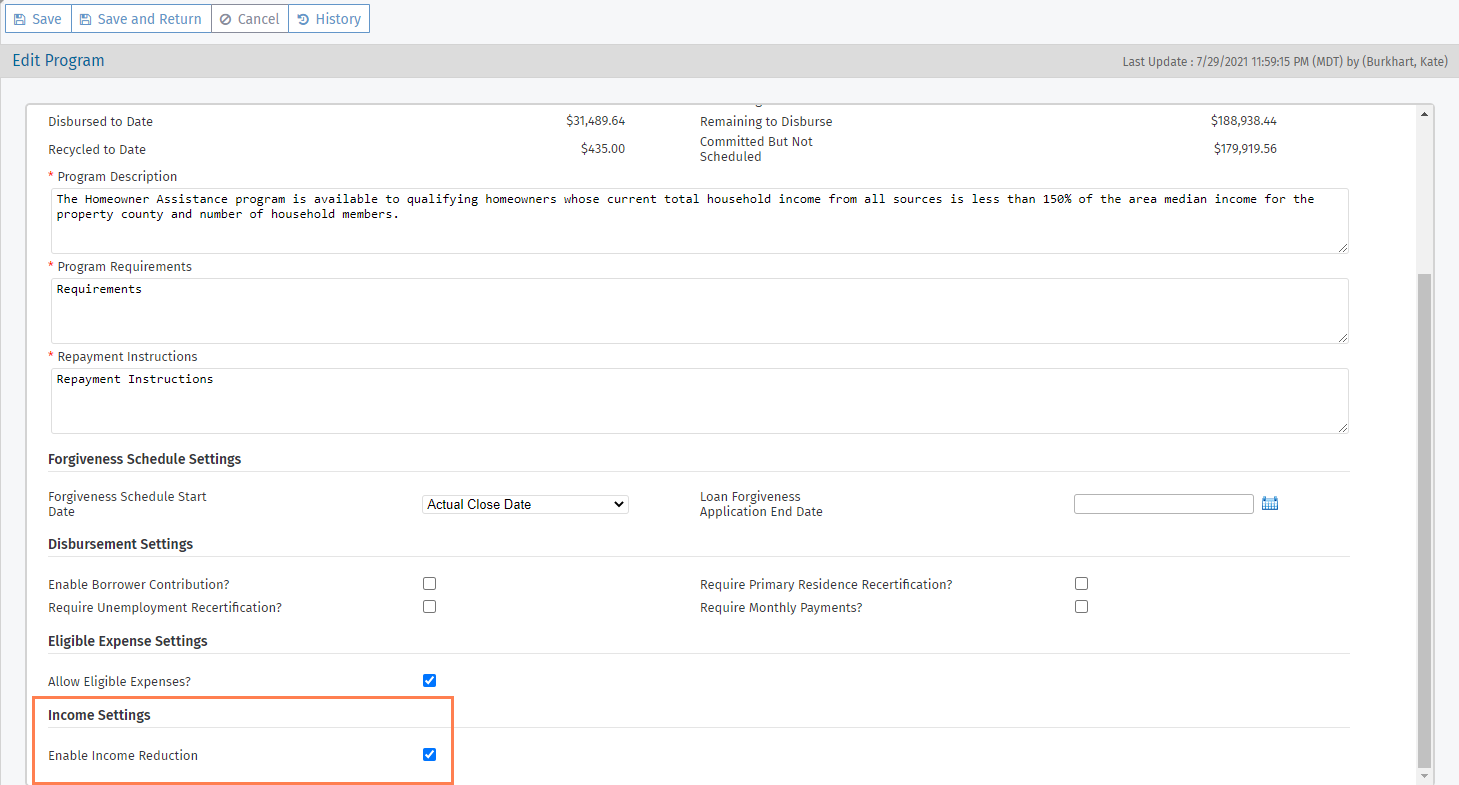Viewport: 1459px width, 785px height.
Task: Click the scrollbar up arrow
Action: (x=1425, y=115)
